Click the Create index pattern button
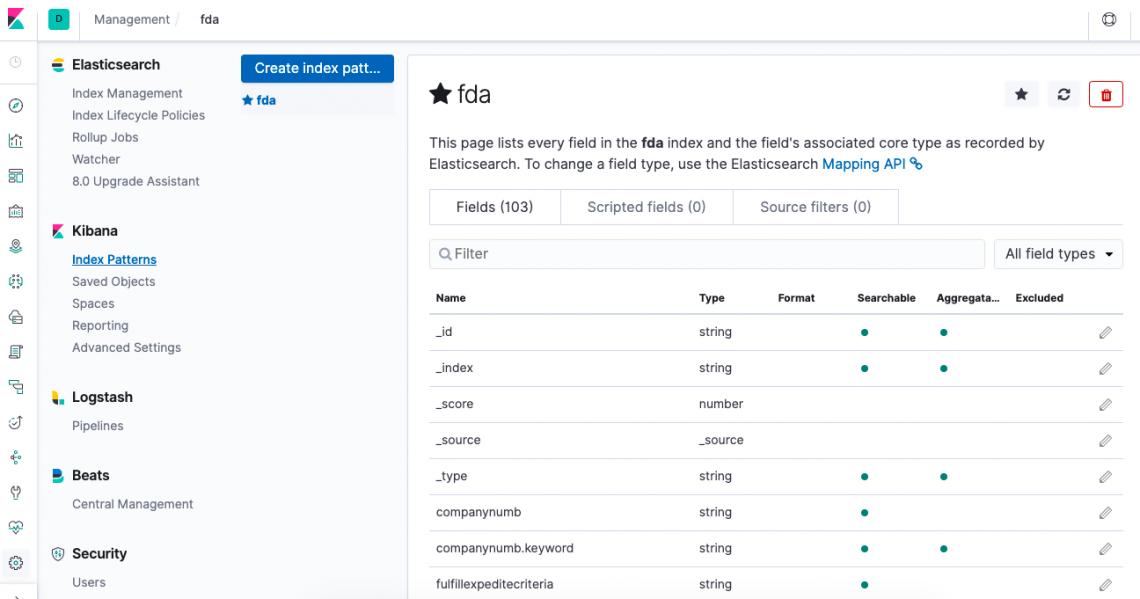The image size is (1140, 599). [x=317, y=68]
